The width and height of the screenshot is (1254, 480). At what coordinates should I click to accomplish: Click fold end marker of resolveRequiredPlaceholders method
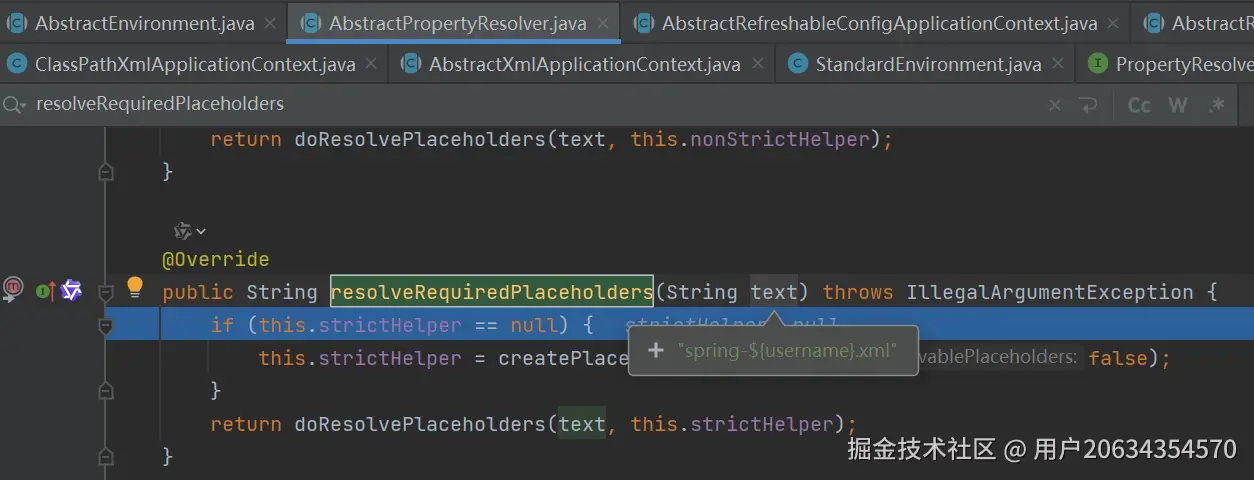click(106, 456)
